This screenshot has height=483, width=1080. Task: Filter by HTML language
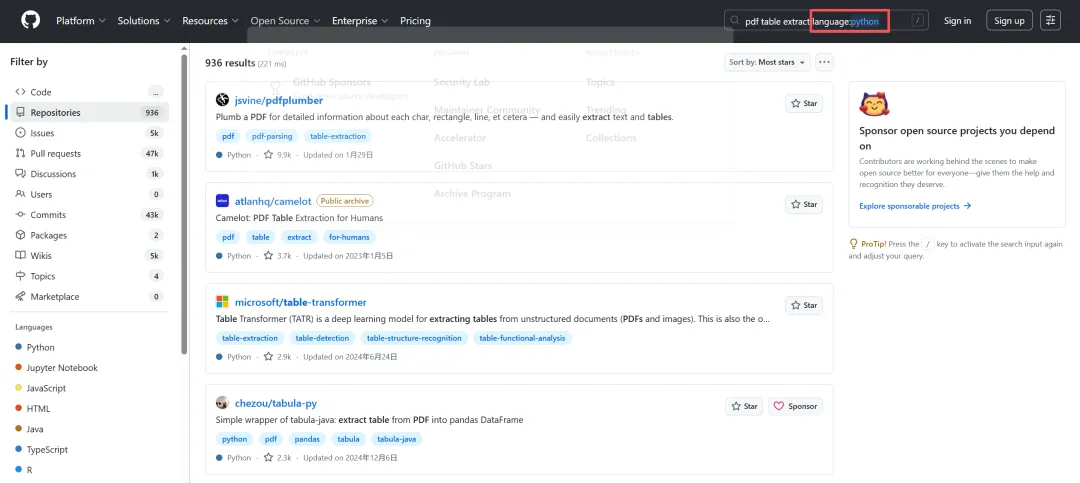[x=32, y=409]
